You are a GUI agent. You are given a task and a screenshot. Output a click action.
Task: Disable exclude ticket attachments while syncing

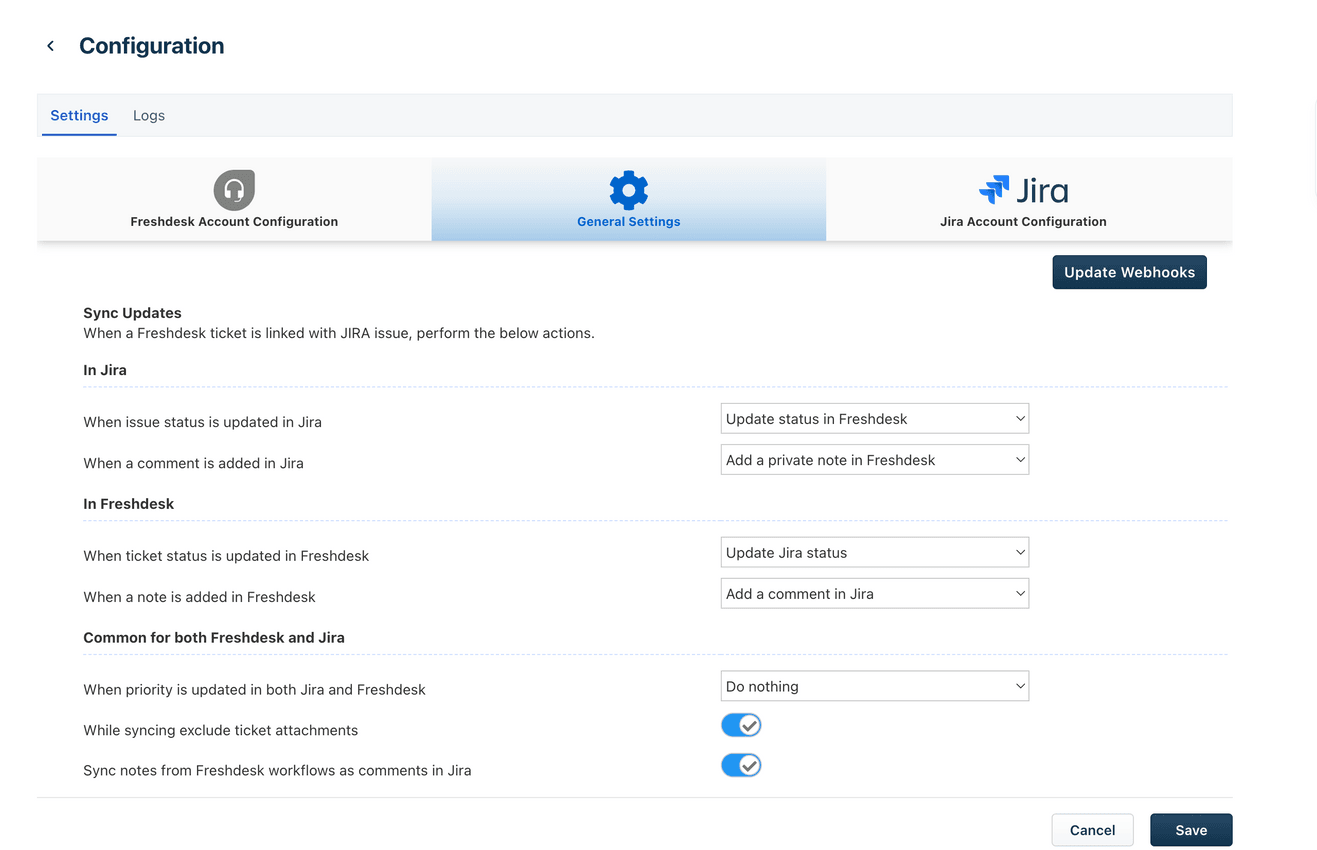pyautogui.click(x=741, y=724)
